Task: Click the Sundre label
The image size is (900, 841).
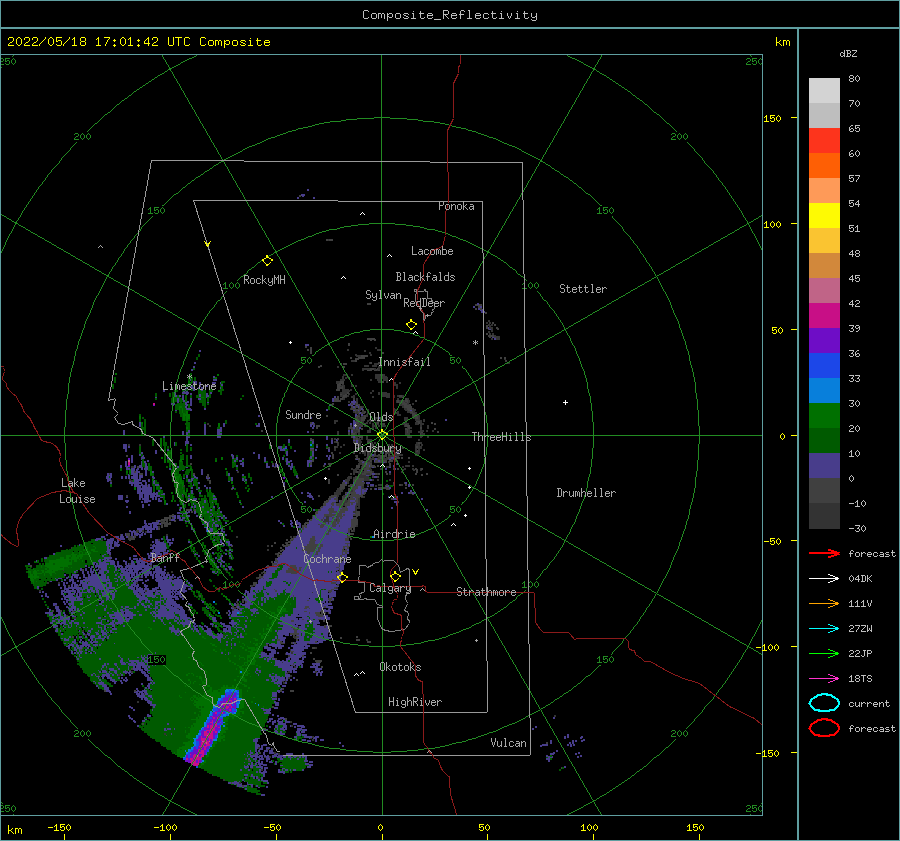Action: tap(303, 414)
